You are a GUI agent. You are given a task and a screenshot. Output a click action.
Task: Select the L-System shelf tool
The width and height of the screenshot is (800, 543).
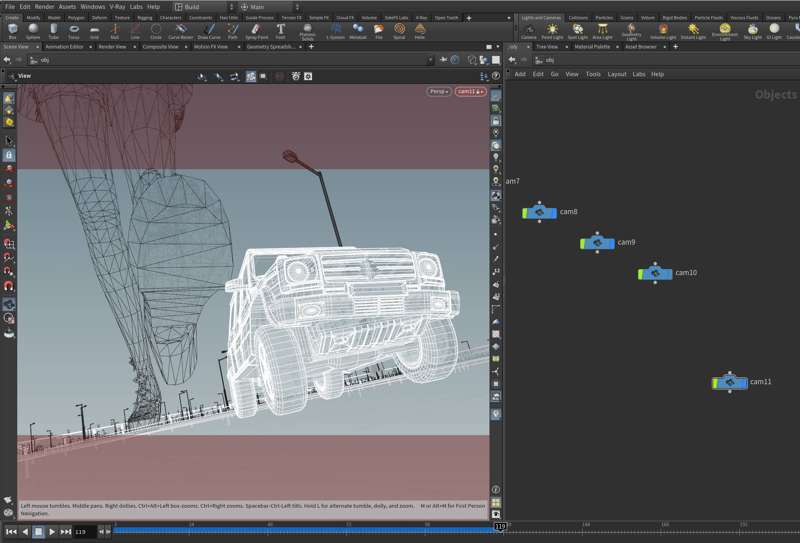click(x=335, y=31)
